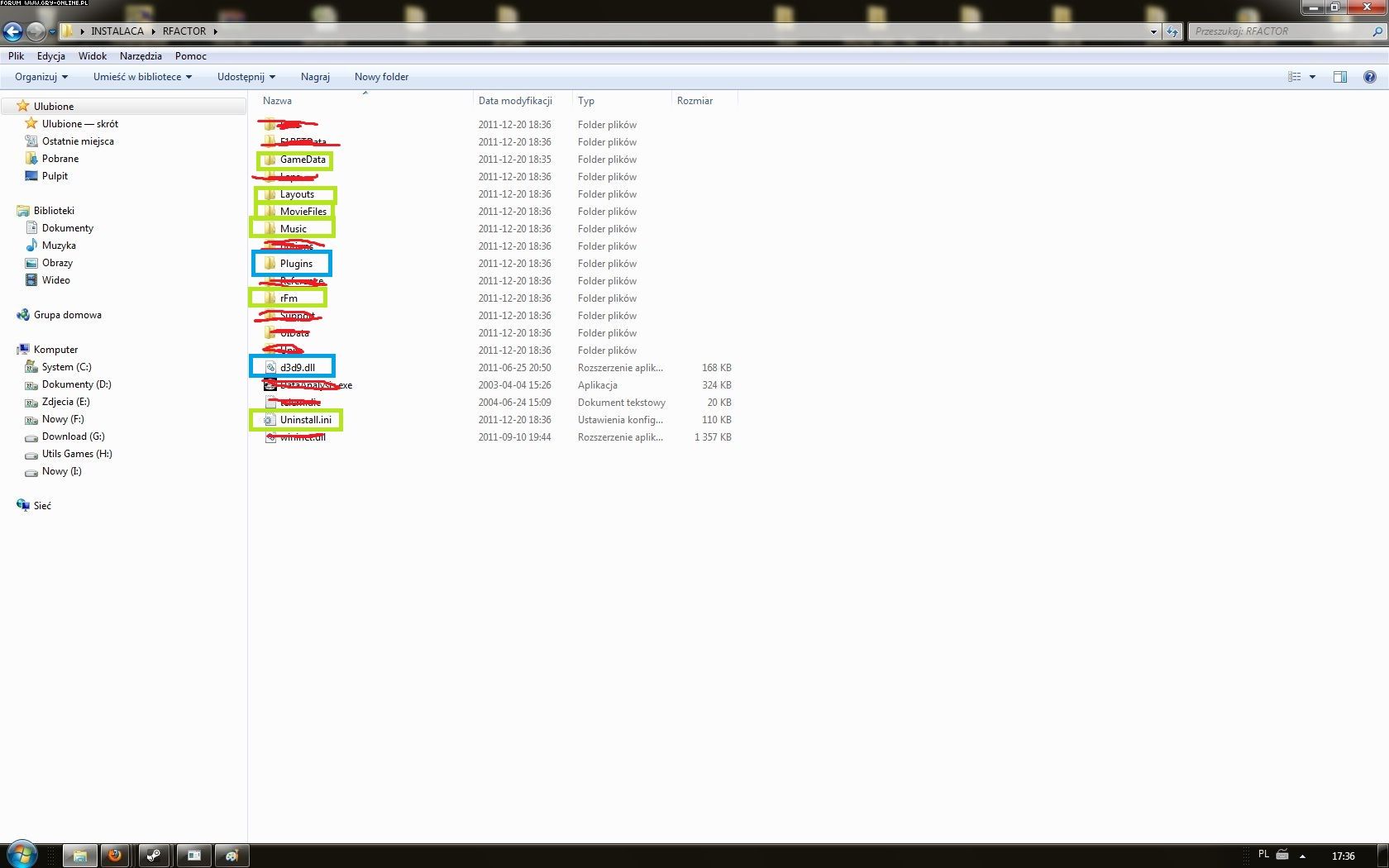Select Download (G:) drive
This screenshot has height=868, width=1389.
73,436
